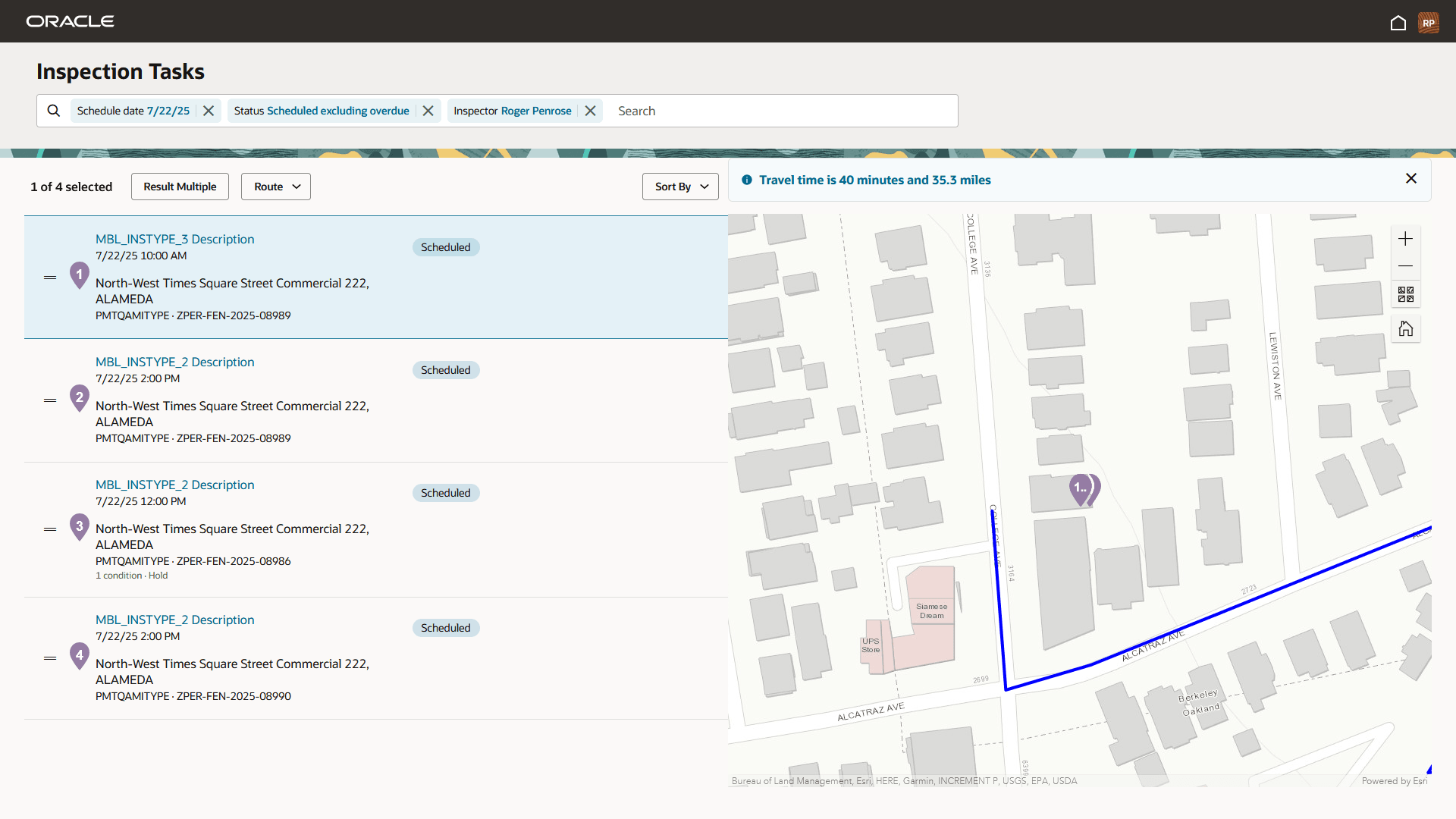The image size is (1456, 819).
Task: Grab drag handle of task 2
Action: click(x=50, y=400)
